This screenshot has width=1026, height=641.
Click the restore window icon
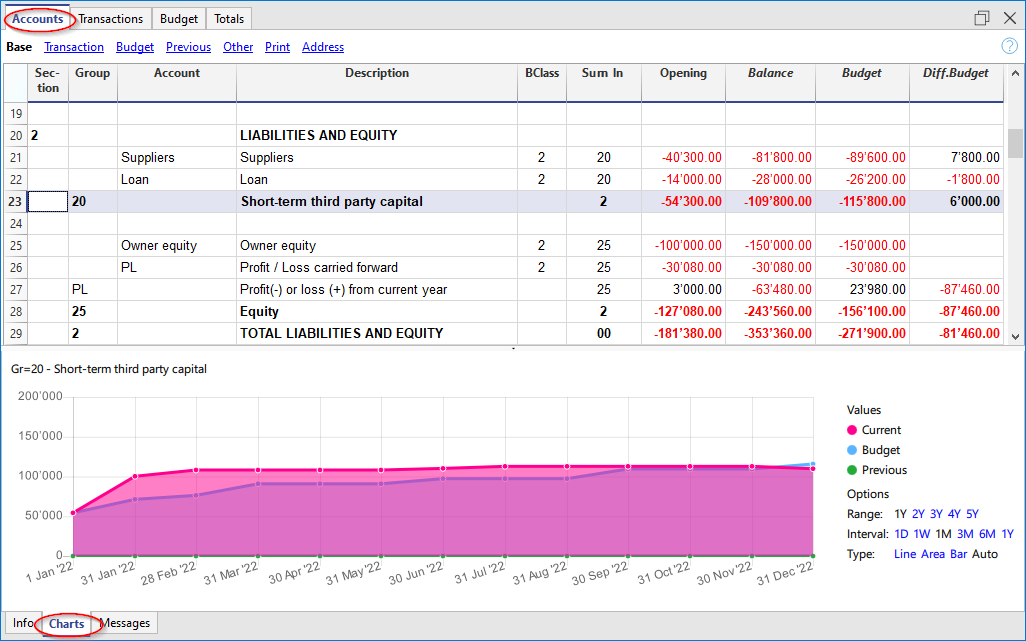pos(982,18)
